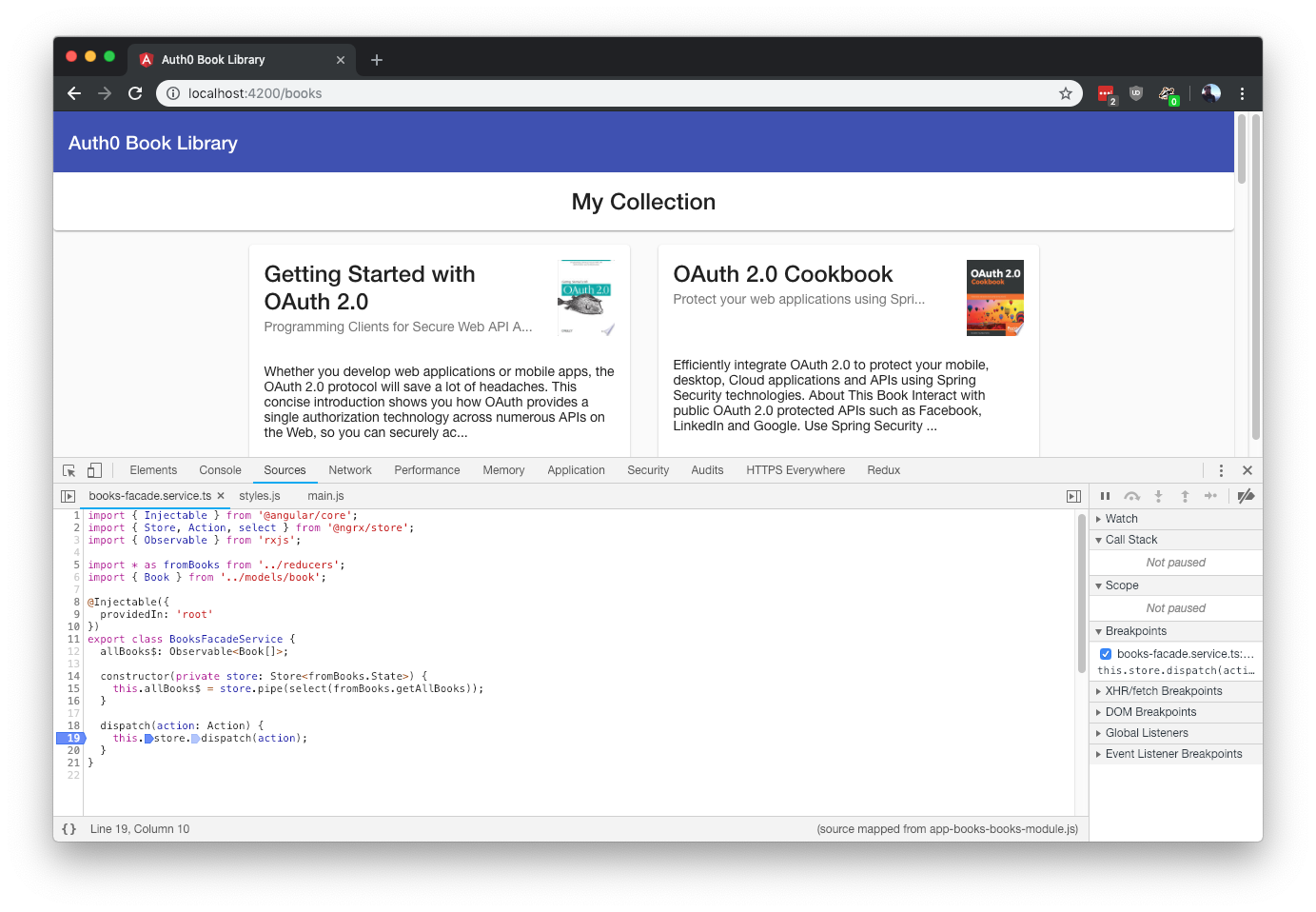The image size is (1316, 912).
Task: Reload the page with the refresh icon
Action: pos(135,93)
